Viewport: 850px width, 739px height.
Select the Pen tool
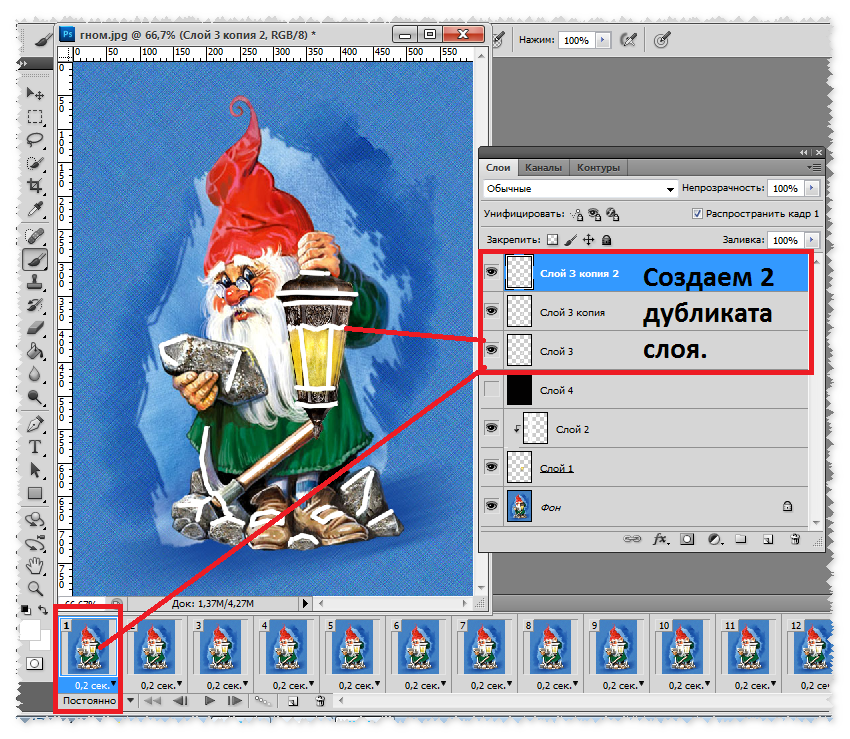pos(35,424)
